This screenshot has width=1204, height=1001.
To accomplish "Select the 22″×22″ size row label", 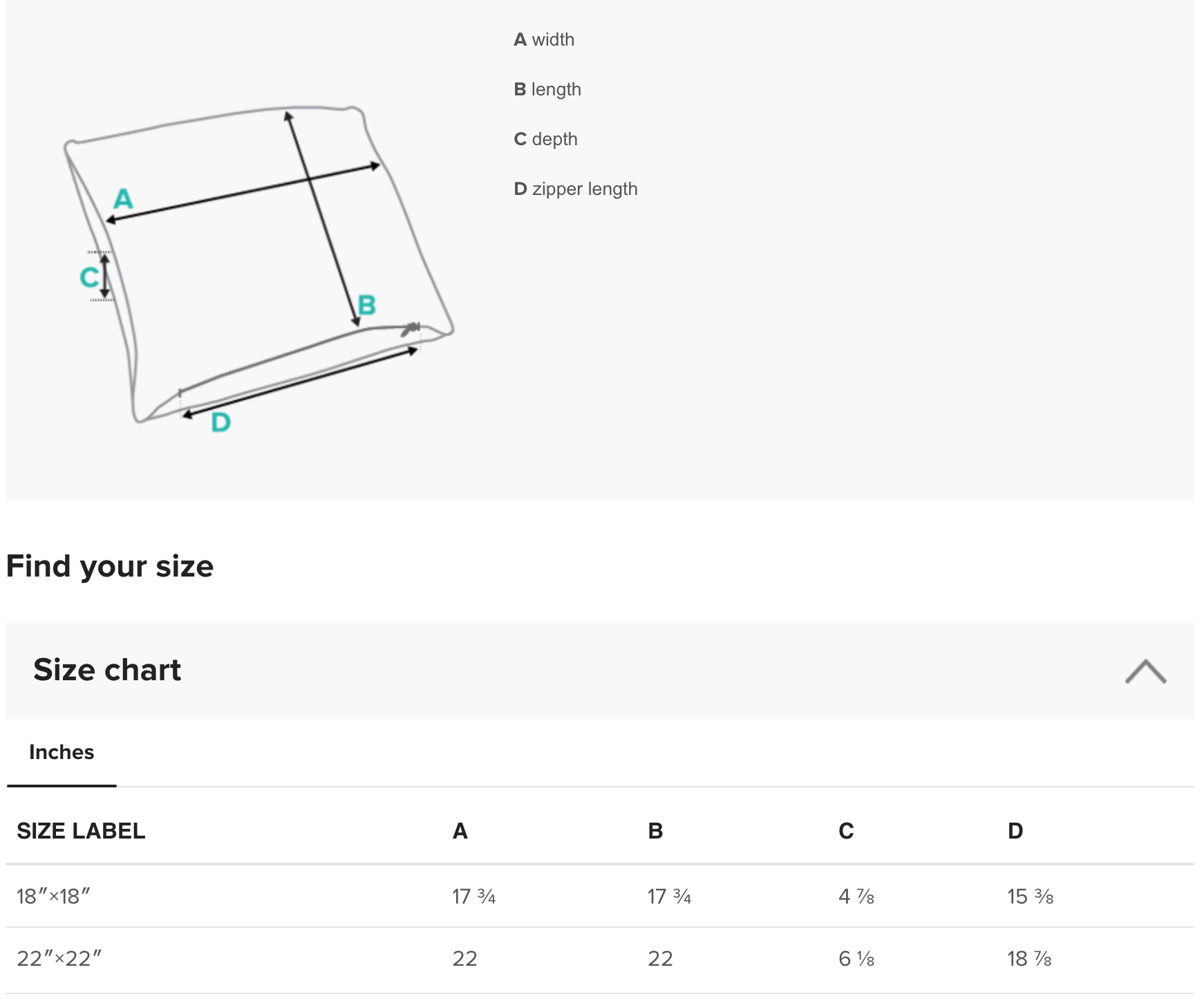I will point(59,959).
